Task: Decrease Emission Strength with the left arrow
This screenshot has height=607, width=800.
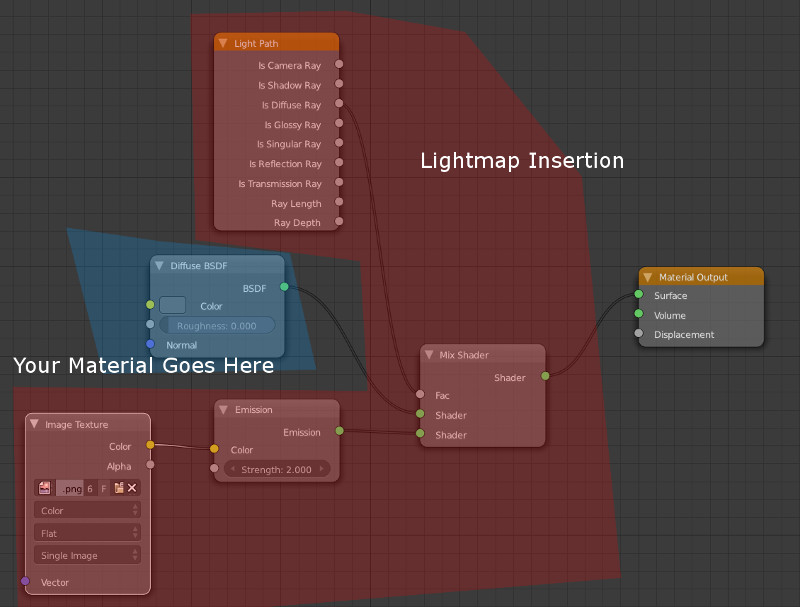Action: [233, 469]
